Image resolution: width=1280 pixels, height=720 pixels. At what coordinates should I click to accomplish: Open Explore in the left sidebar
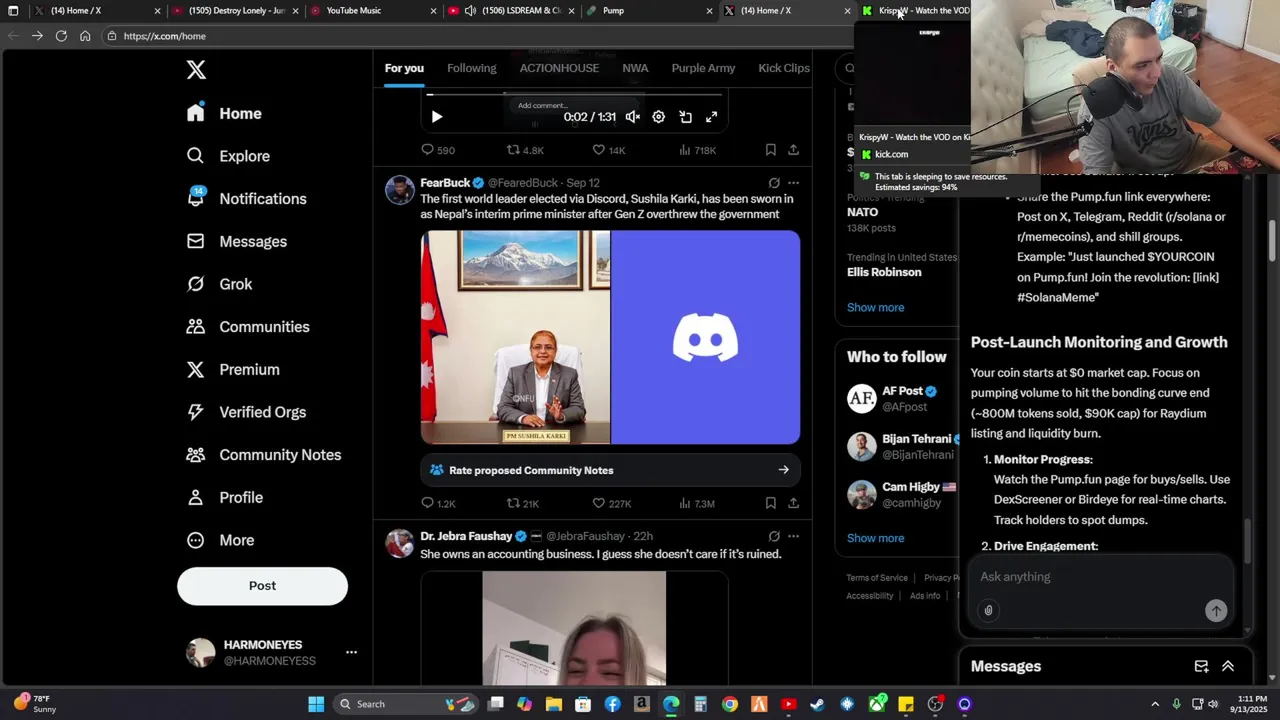click(x=228, y=156)
